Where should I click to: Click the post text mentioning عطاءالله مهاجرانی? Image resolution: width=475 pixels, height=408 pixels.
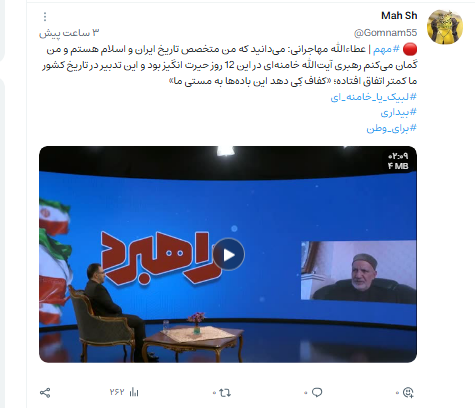point(229,65)
